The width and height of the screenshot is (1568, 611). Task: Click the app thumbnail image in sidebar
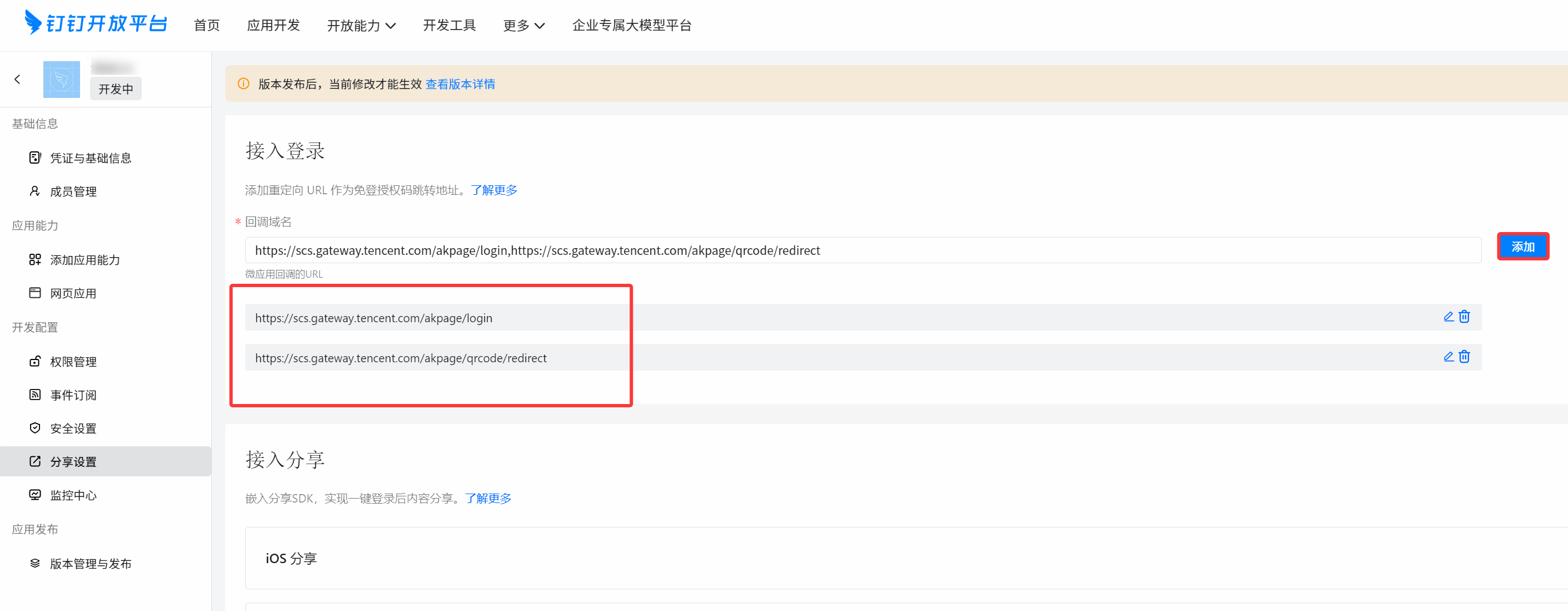coord(62,79)
